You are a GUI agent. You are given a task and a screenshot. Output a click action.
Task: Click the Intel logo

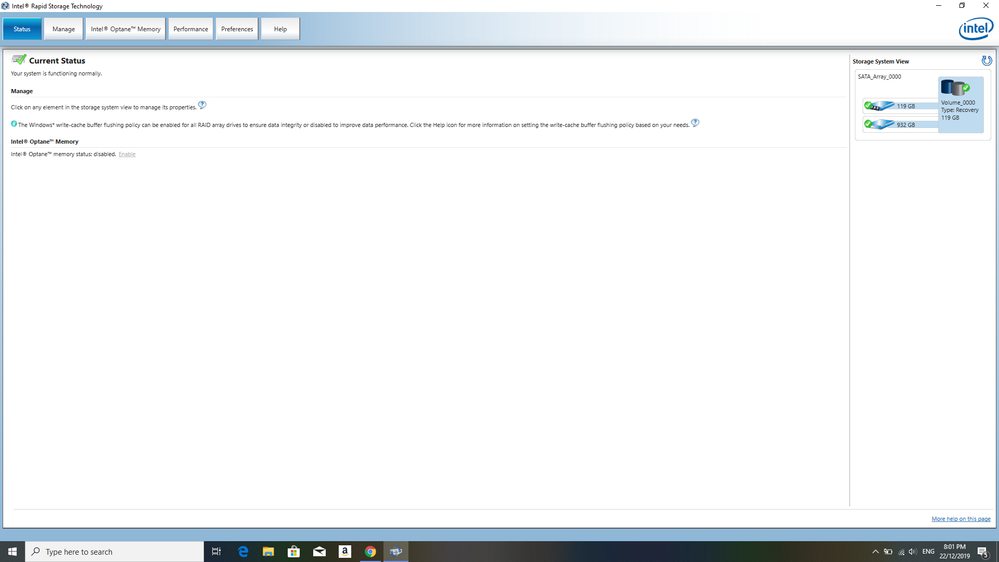pyautogui.click(x=975, y=28)
